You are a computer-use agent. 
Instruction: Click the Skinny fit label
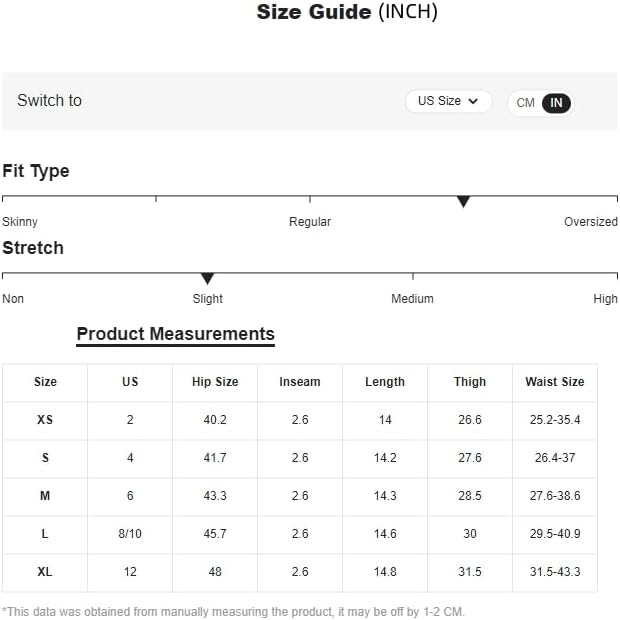coord(20,222)
